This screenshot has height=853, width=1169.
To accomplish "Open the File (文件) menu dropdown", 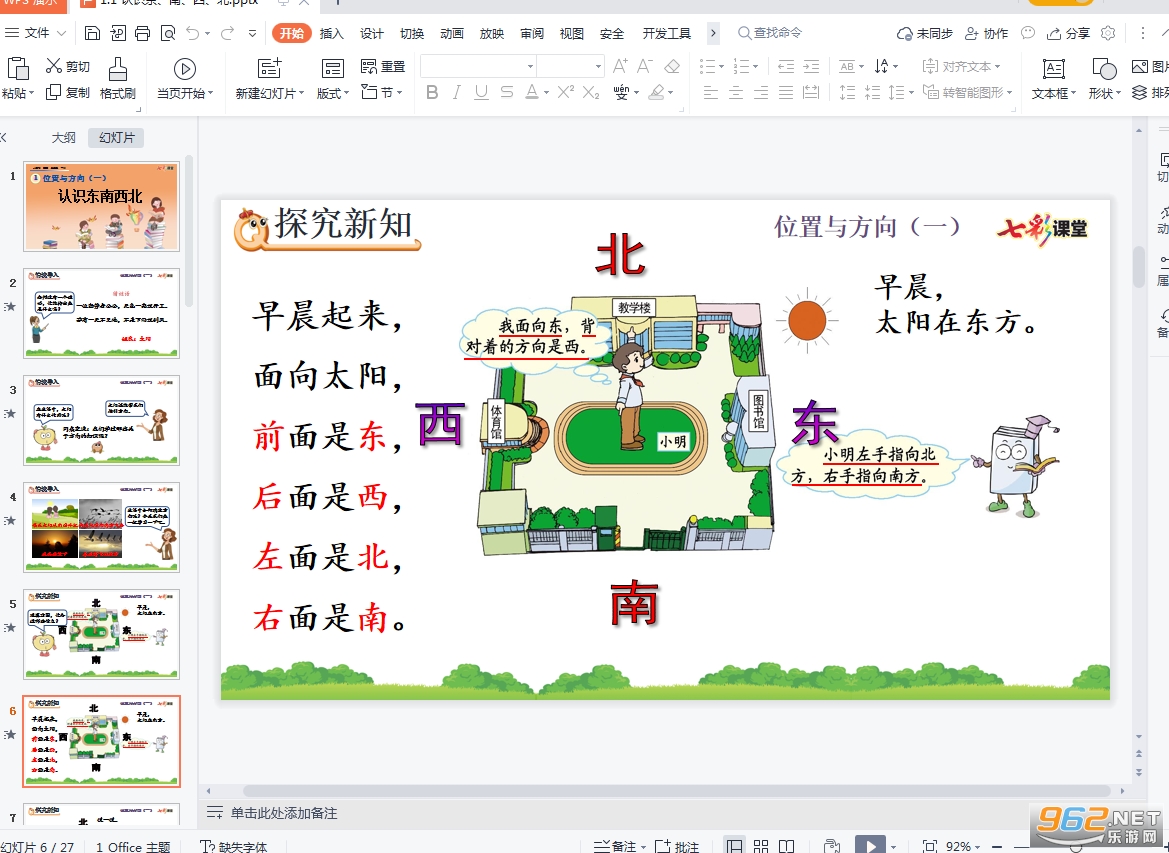I will click(x=36, y=33).
